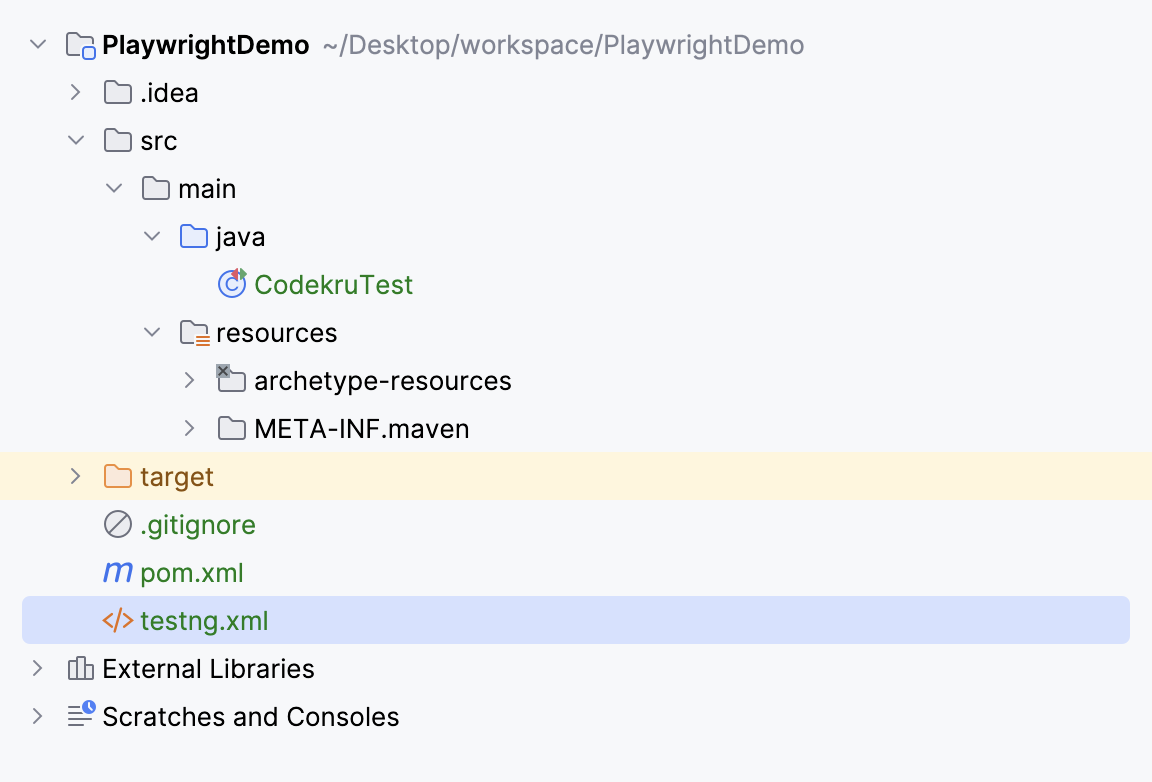Click the PlaywrightDemo project module icon

click(80, 45)
